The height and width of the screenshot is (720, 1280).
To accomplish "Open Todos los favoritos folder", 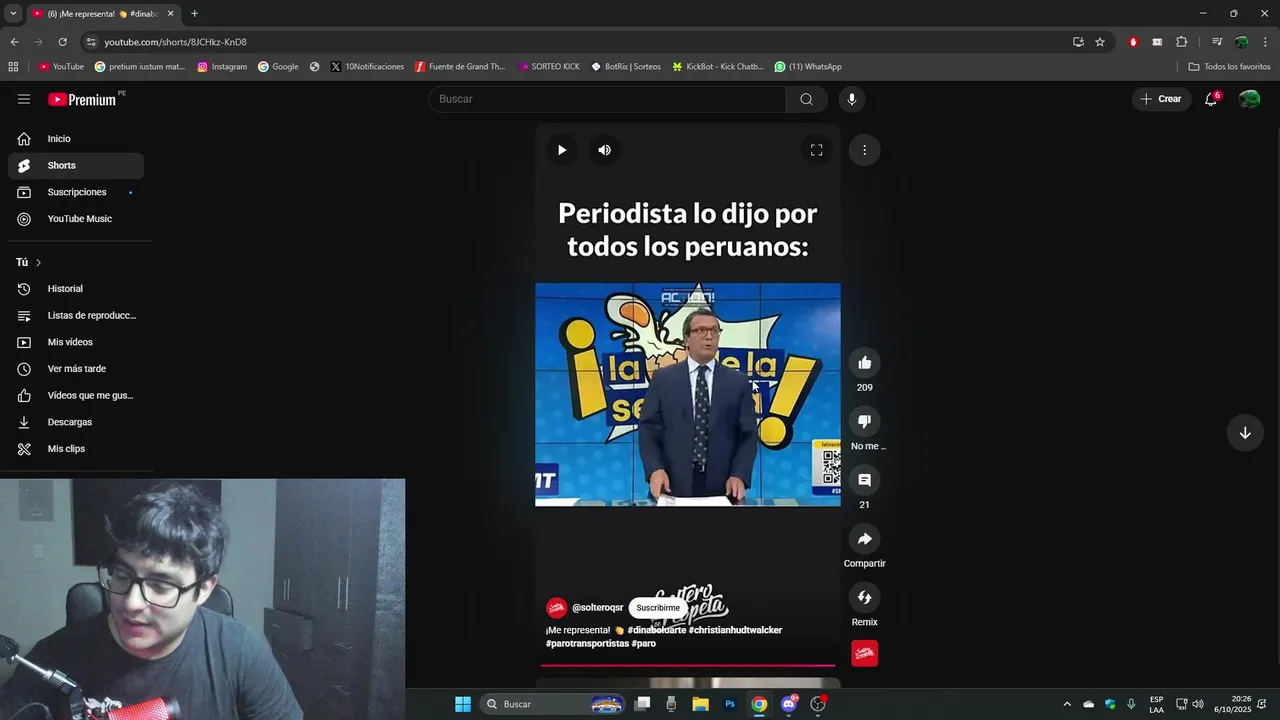I will [1229, 67].
